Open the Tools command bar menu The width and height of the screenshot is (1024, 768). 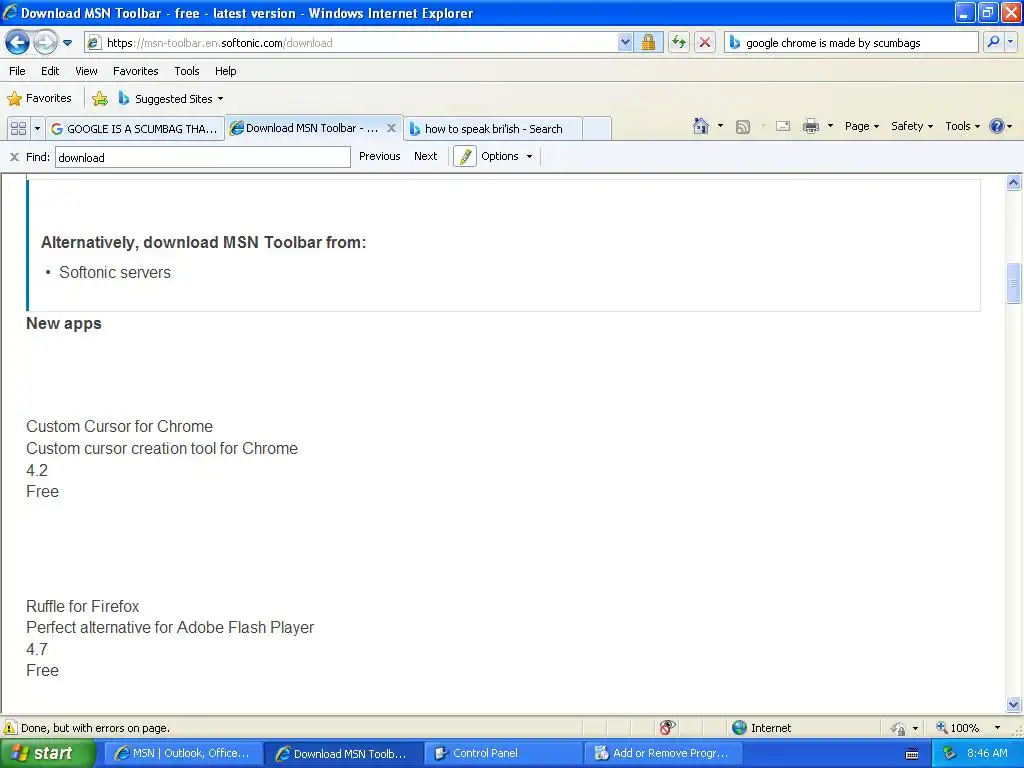(x=962, y=126)
